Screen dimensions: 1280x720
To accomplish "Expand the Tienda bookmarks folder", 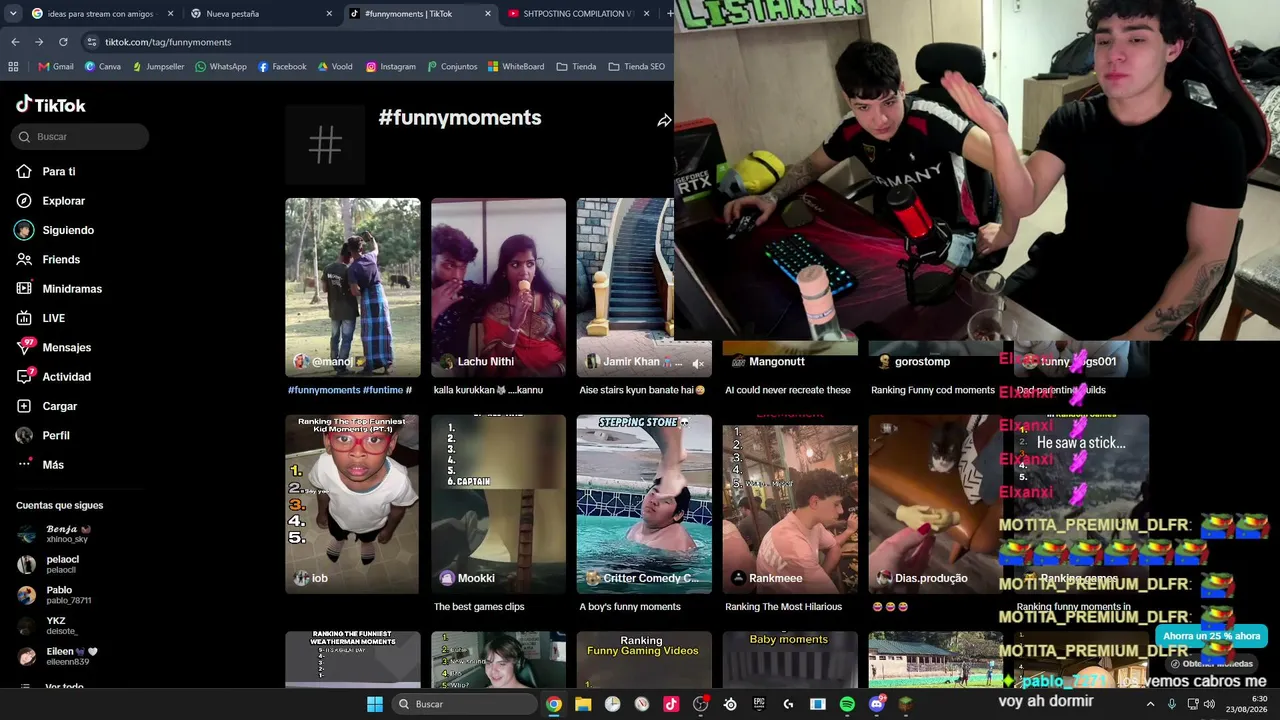I will tap(577, 67).
